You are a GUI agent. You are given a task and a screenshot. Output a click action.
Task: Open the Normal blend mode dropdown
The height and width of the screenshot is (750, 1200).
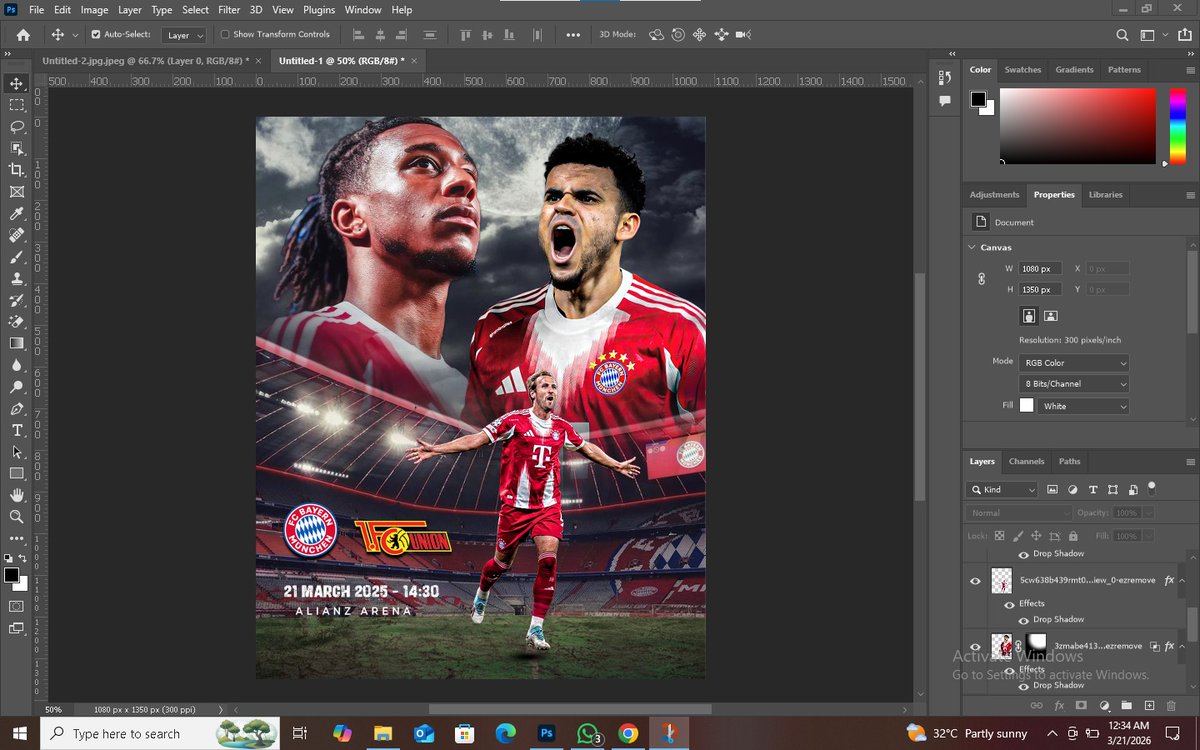[1019, 513]
